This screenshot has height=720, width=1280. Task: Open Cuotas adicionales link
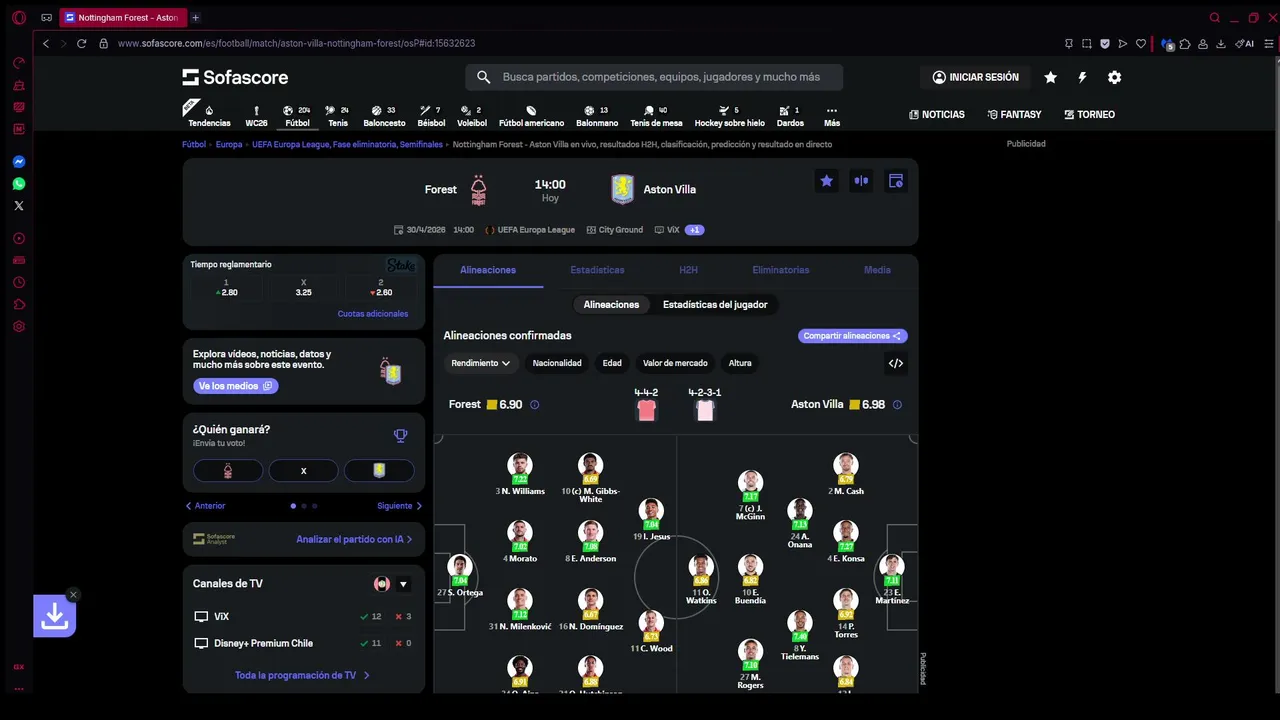pos(373,314)
